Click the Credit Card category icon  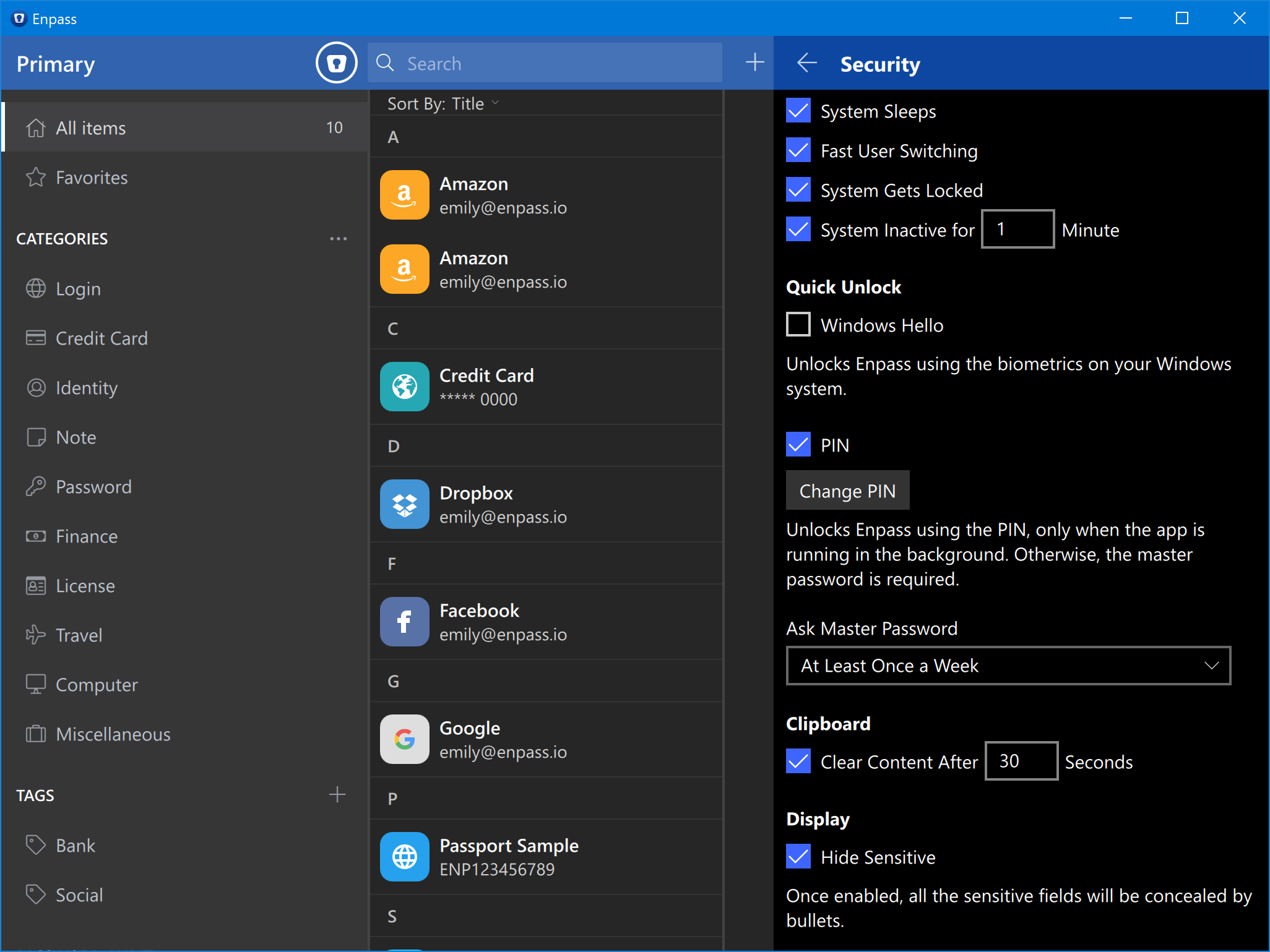click(36, 338)
